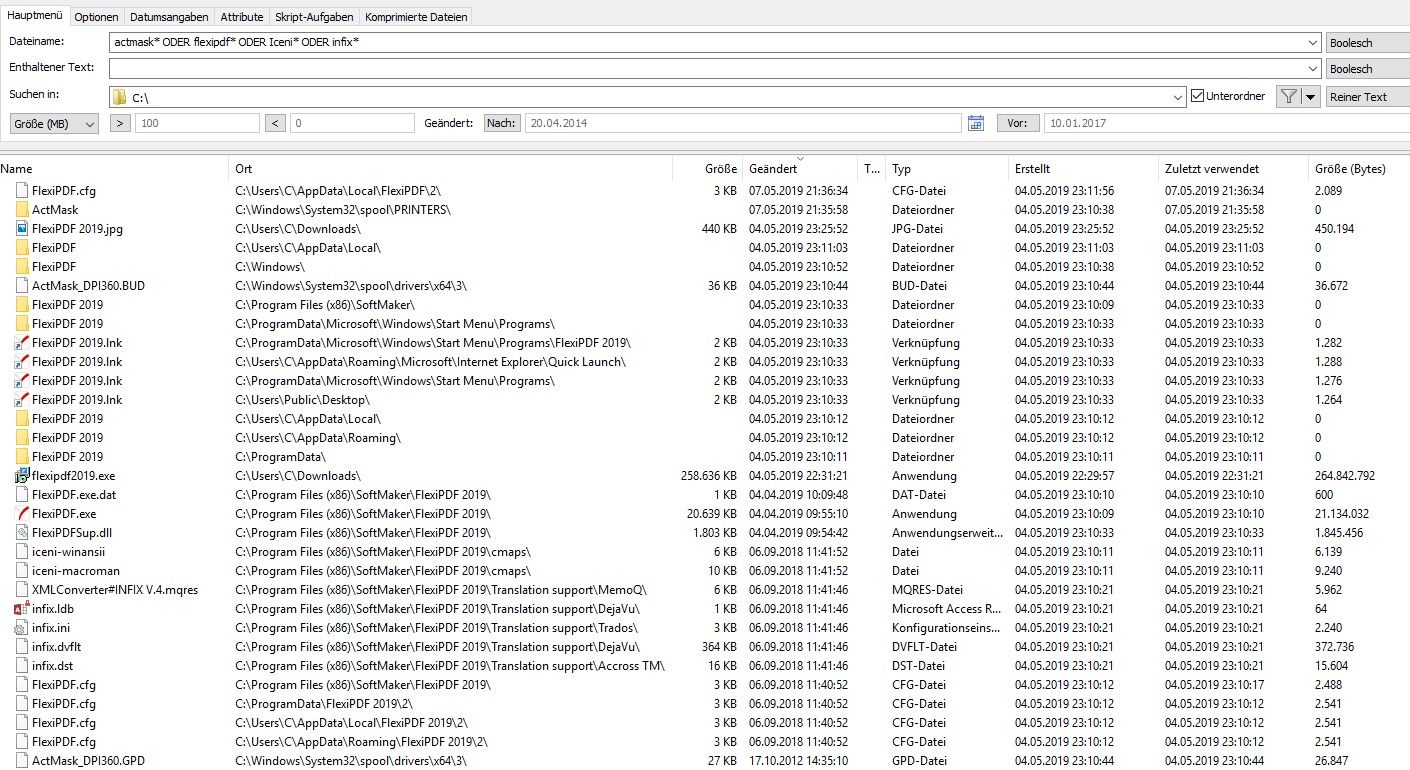Expand the Enthaltener Text history dropdown
This screenshot has height=770, width=1410.
[x=1313, y=69]
